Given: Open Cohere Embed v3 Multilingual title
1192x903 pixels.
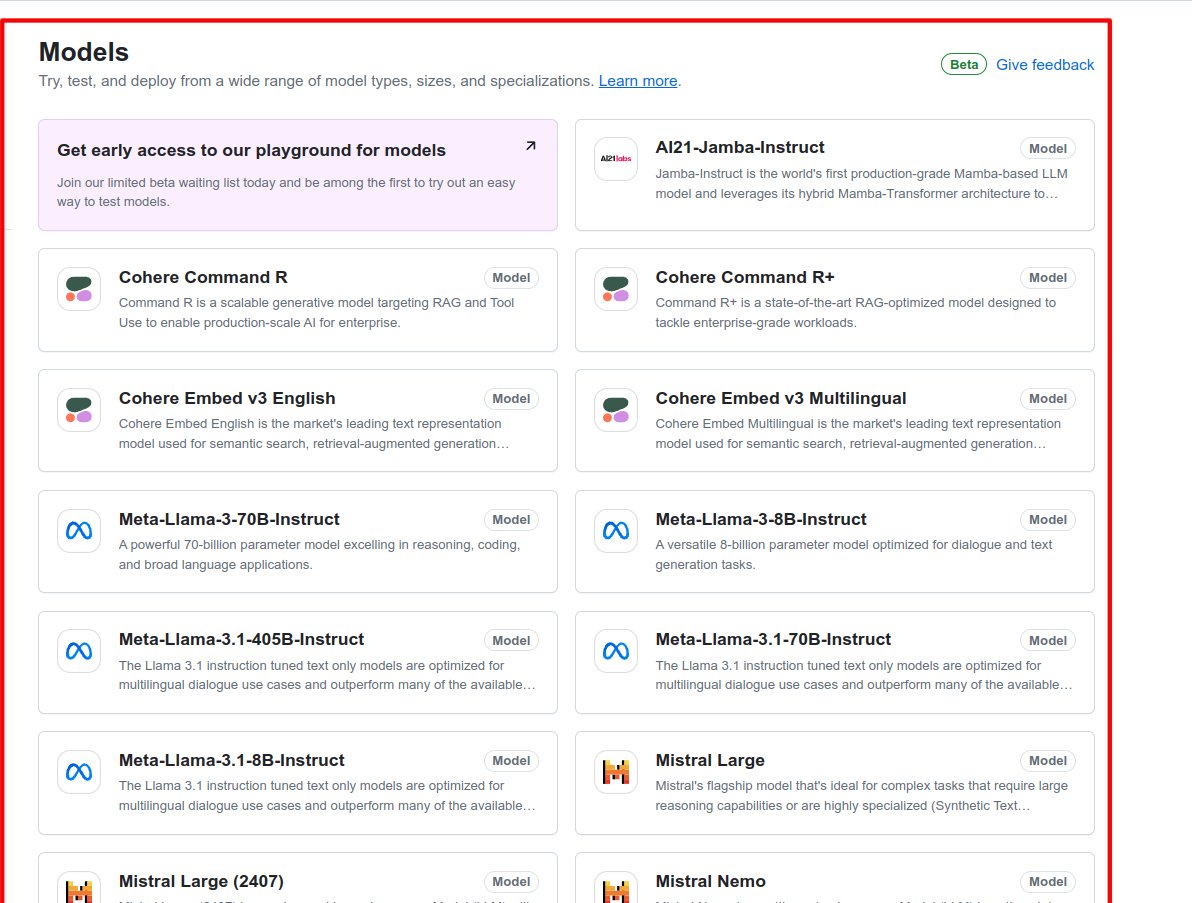Looking at the screenshot, I should [781, 398].
